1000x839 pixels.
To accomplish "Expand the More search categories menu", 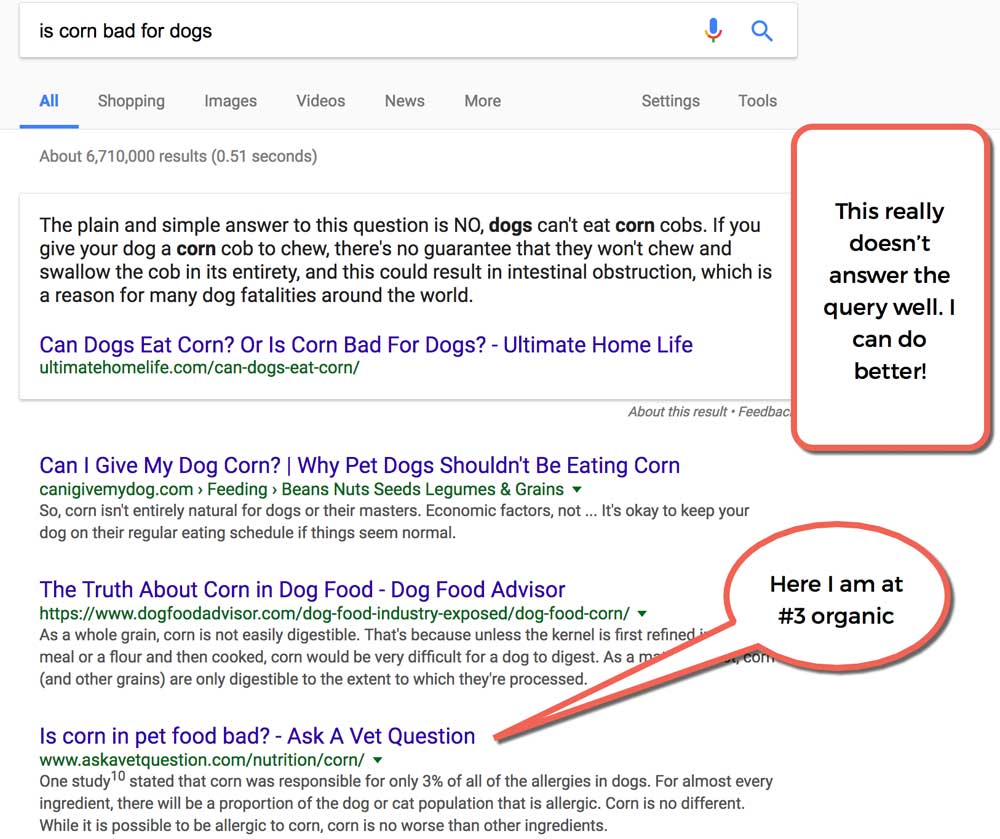I will [x=482, y=101].
